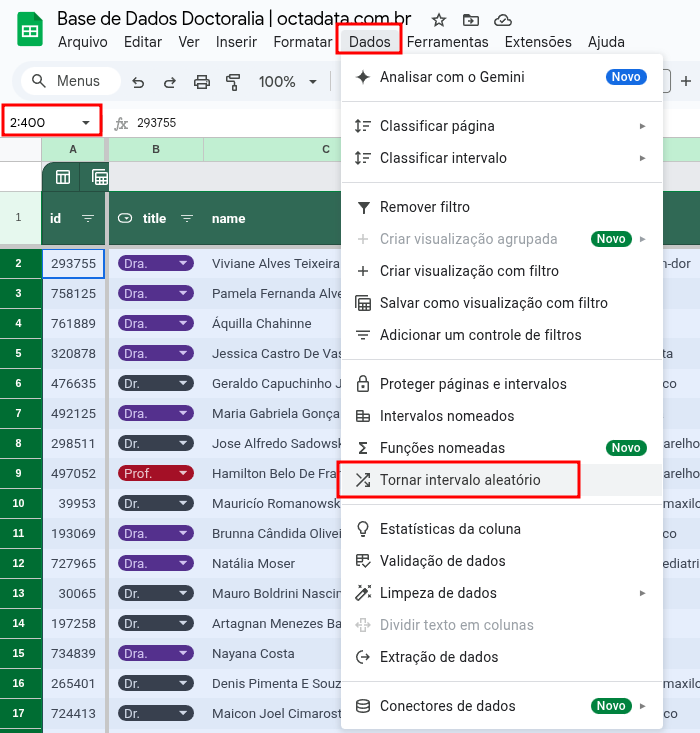Open the Extensões menu

click(538, 42)
